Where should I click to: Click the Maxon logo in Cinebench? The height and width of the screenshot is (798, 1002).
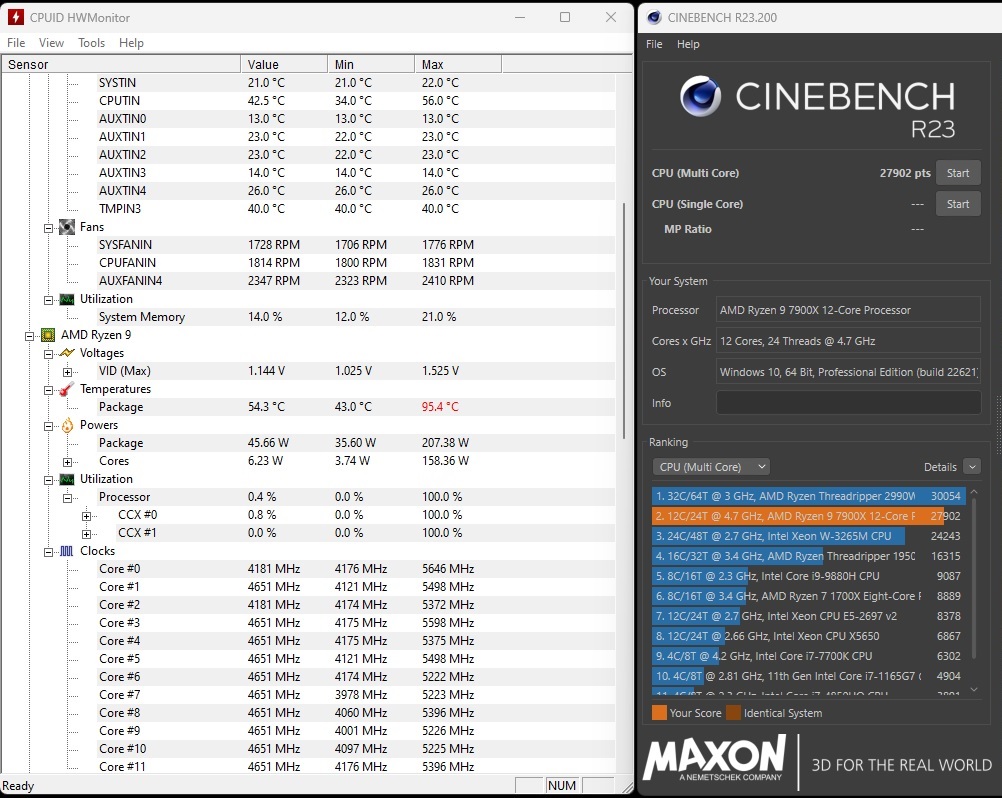(x=714, y=758)
